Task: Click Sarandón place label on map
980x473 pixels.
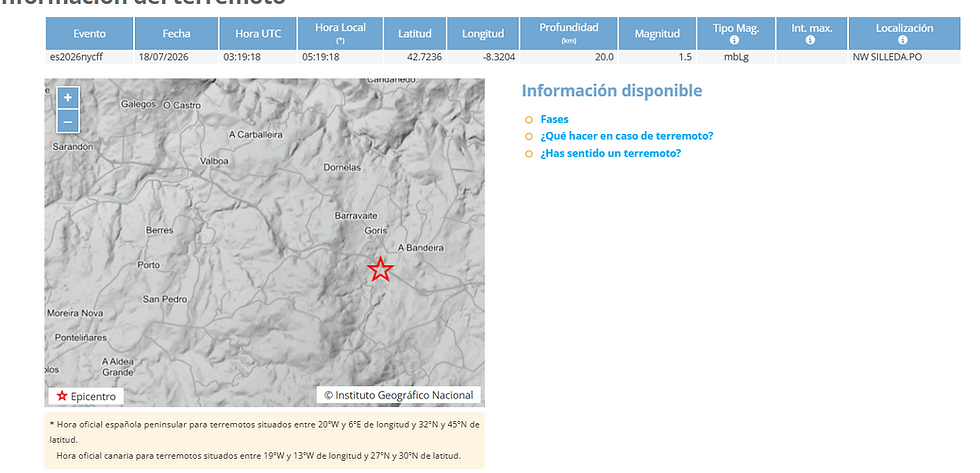Action: (x=72, y=146)
